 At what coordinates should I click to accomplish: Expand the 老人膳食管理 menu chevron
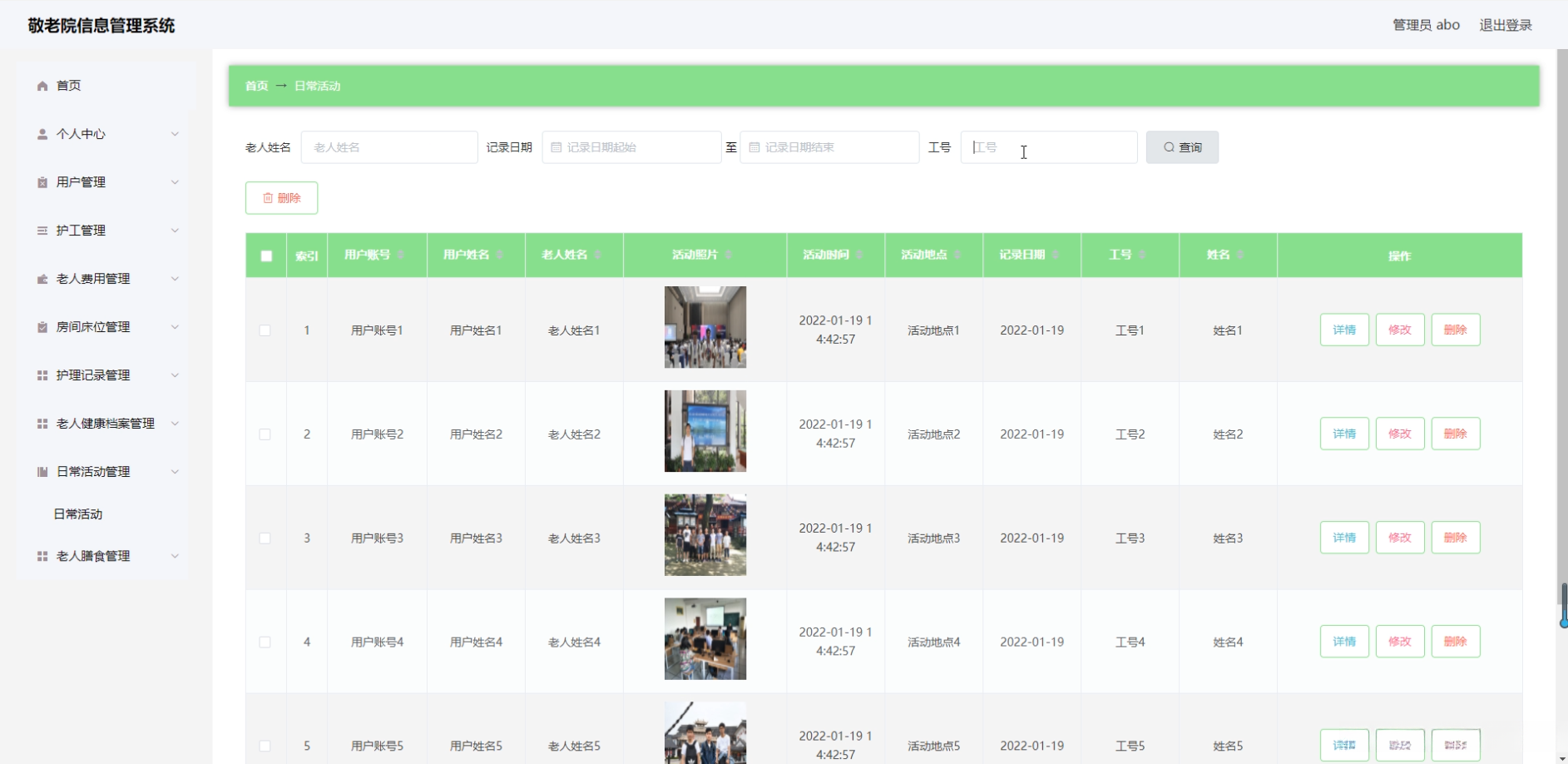coord(175,556)
